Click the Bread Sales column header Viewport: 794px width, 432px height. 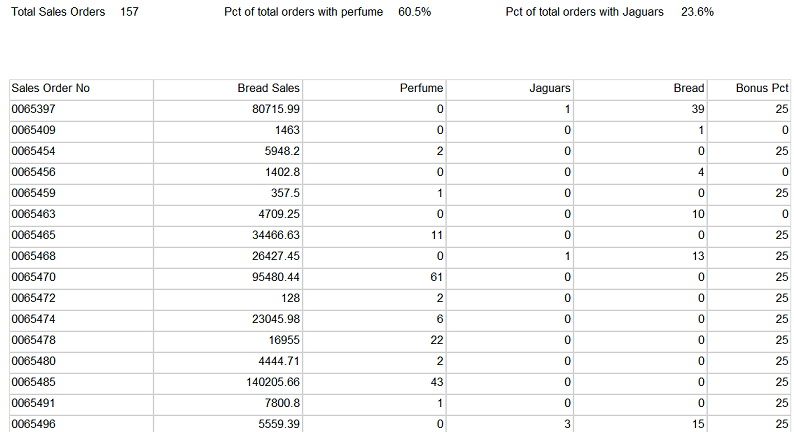point(269,88)
